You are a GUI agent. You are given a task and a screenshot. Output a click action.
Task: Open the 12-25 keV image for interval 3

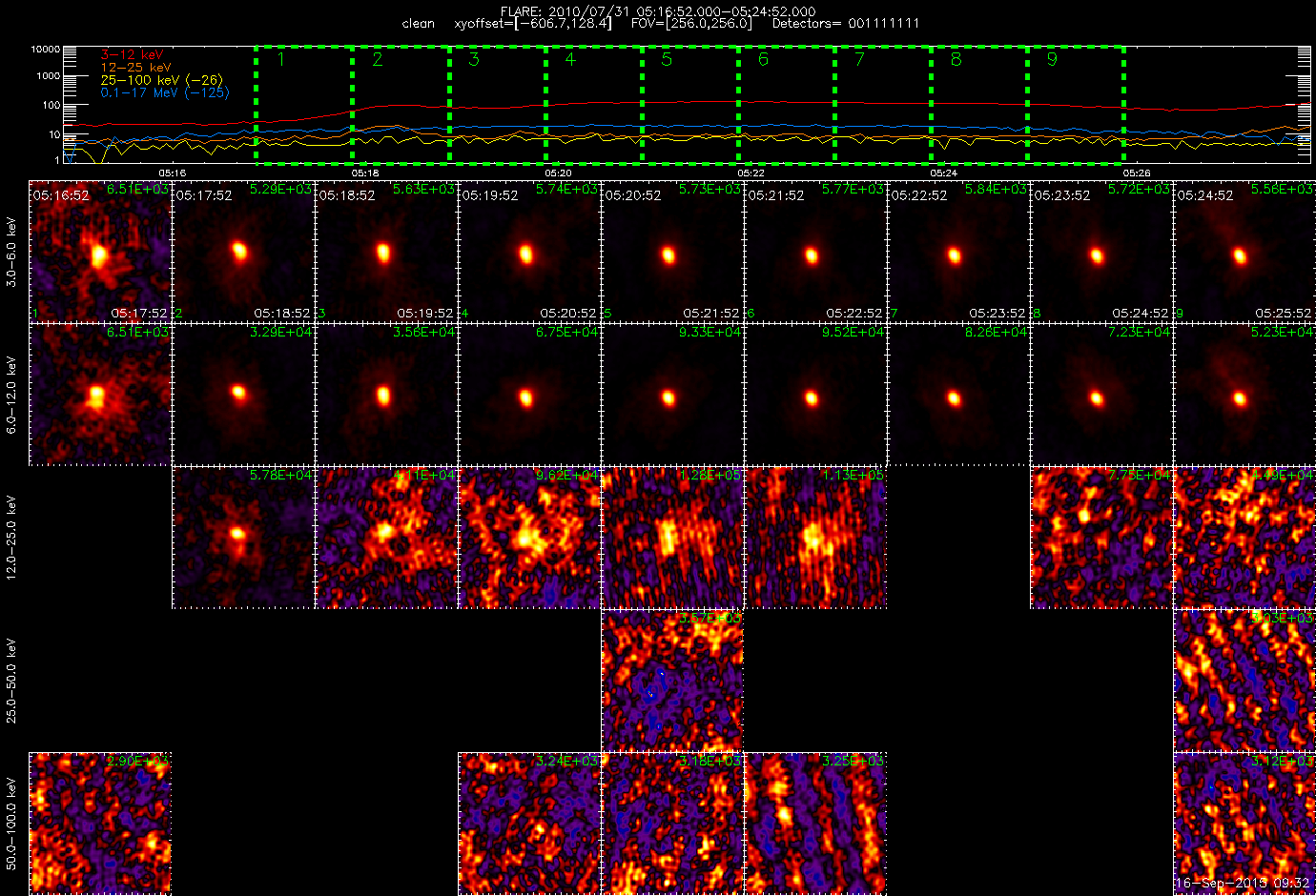pos(386,538)
